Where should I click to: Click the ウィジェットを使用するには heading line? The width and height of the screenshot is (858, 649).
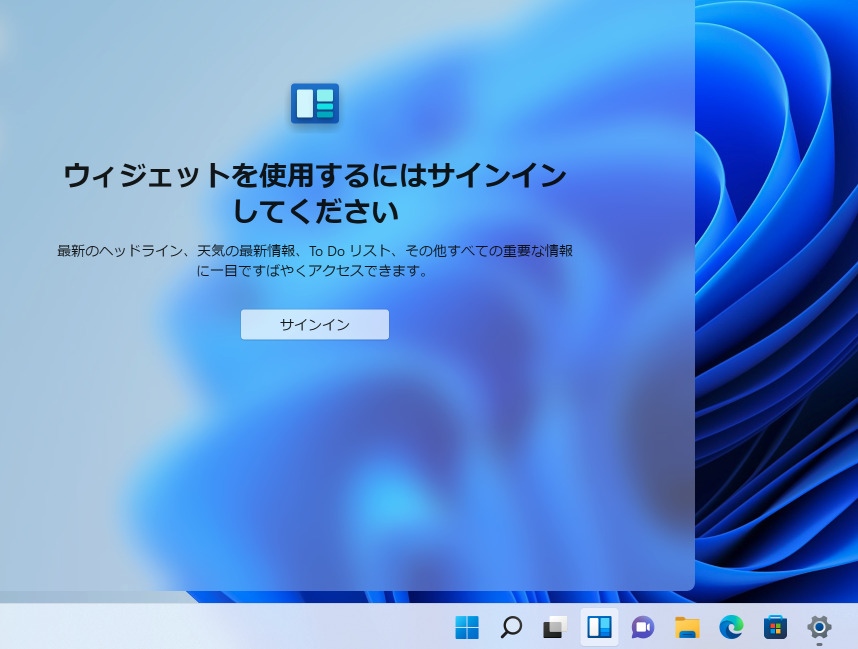point(314,176)
